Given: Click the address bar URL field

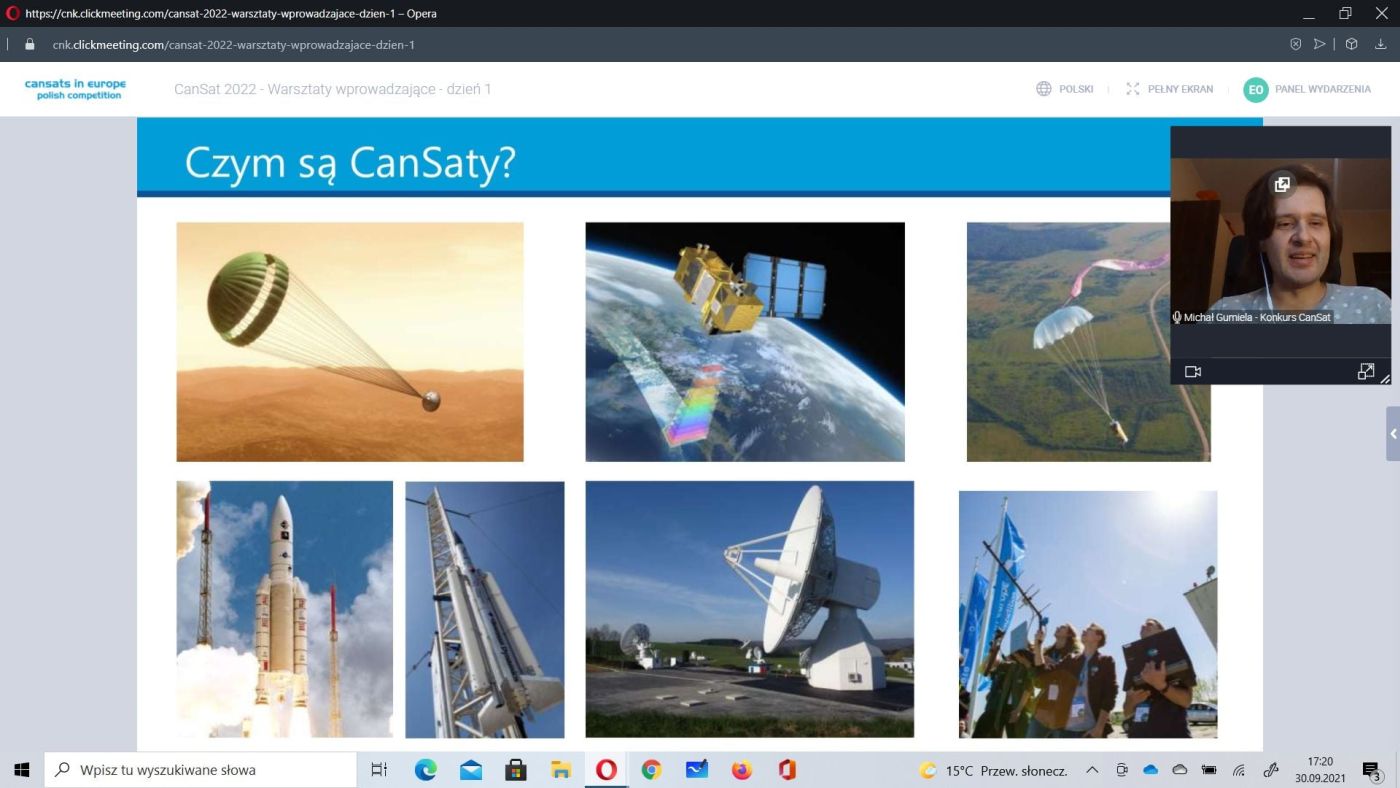Looking at the screenshot, I should pos(600,44).
